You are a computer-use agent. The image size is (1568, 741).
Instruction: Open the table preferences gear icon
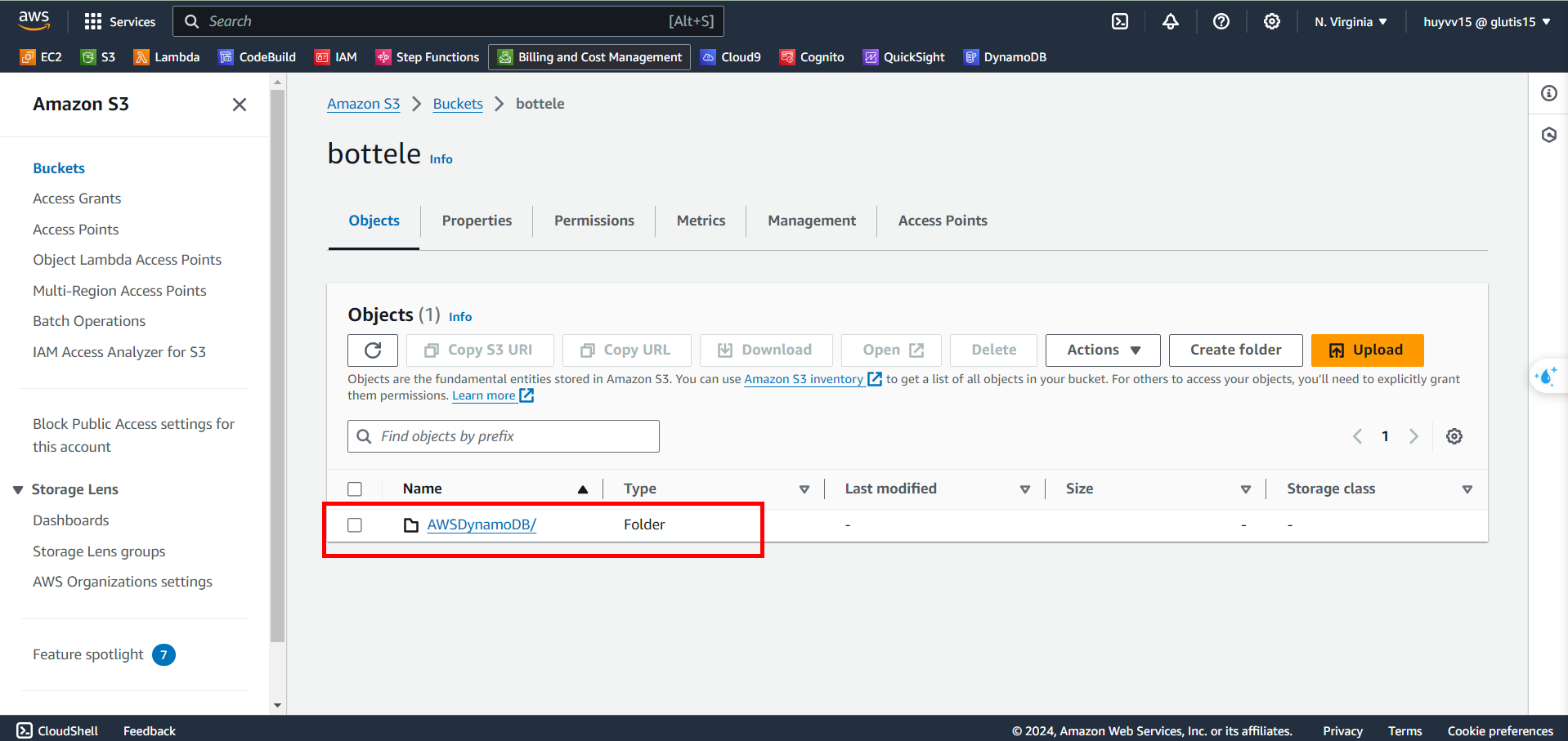[x=1454, y=436]
